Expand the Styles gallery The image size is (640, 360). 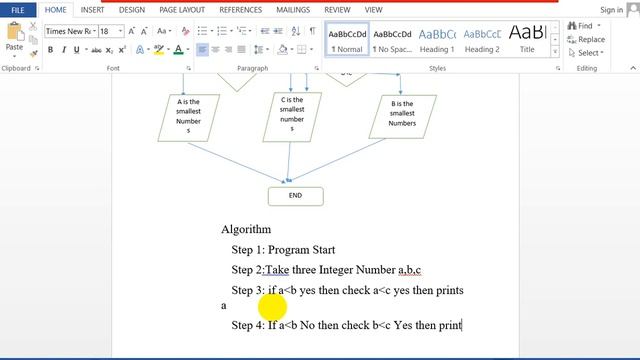pos(555,52)
